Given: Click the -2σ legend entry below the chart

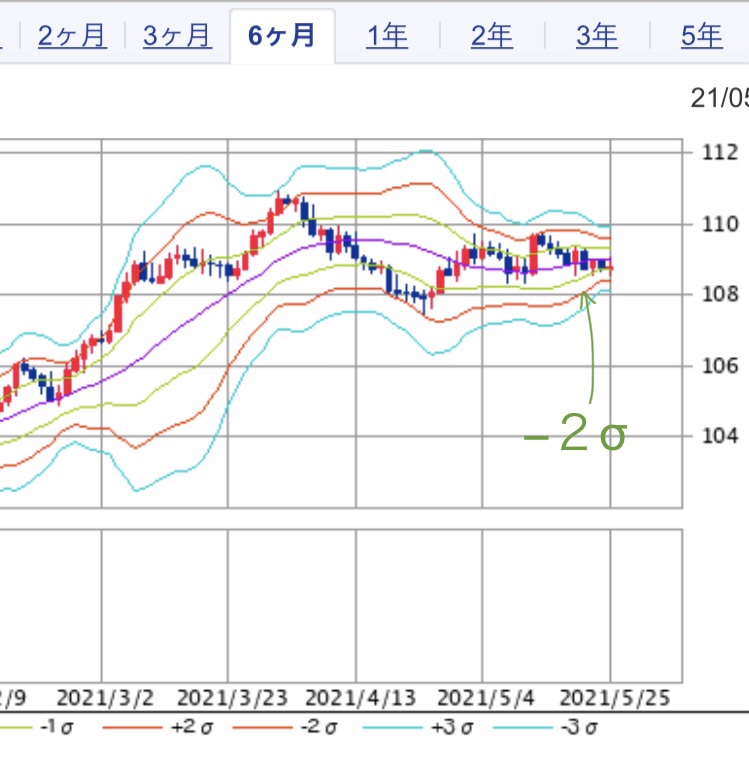Looking at the screenshot, I should point(286,727).
